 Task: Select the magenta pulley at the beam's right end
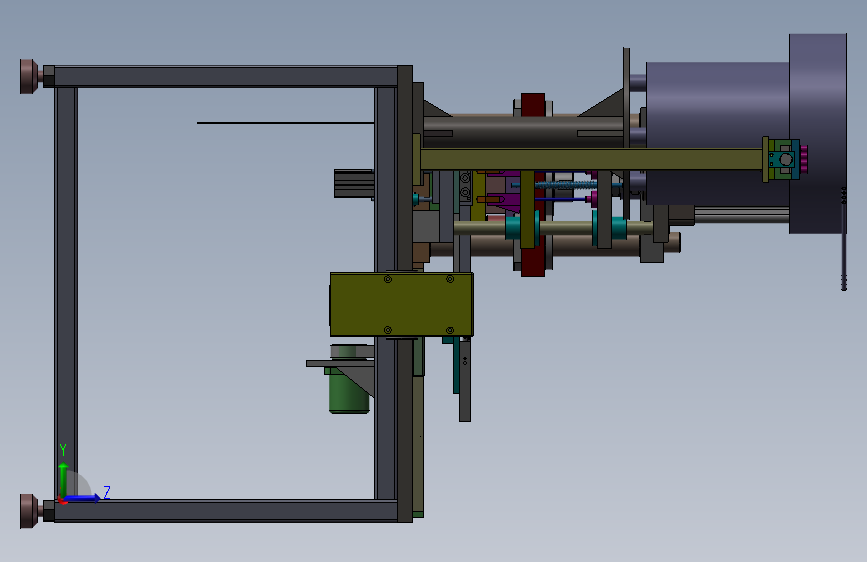(x=804, y=159)
